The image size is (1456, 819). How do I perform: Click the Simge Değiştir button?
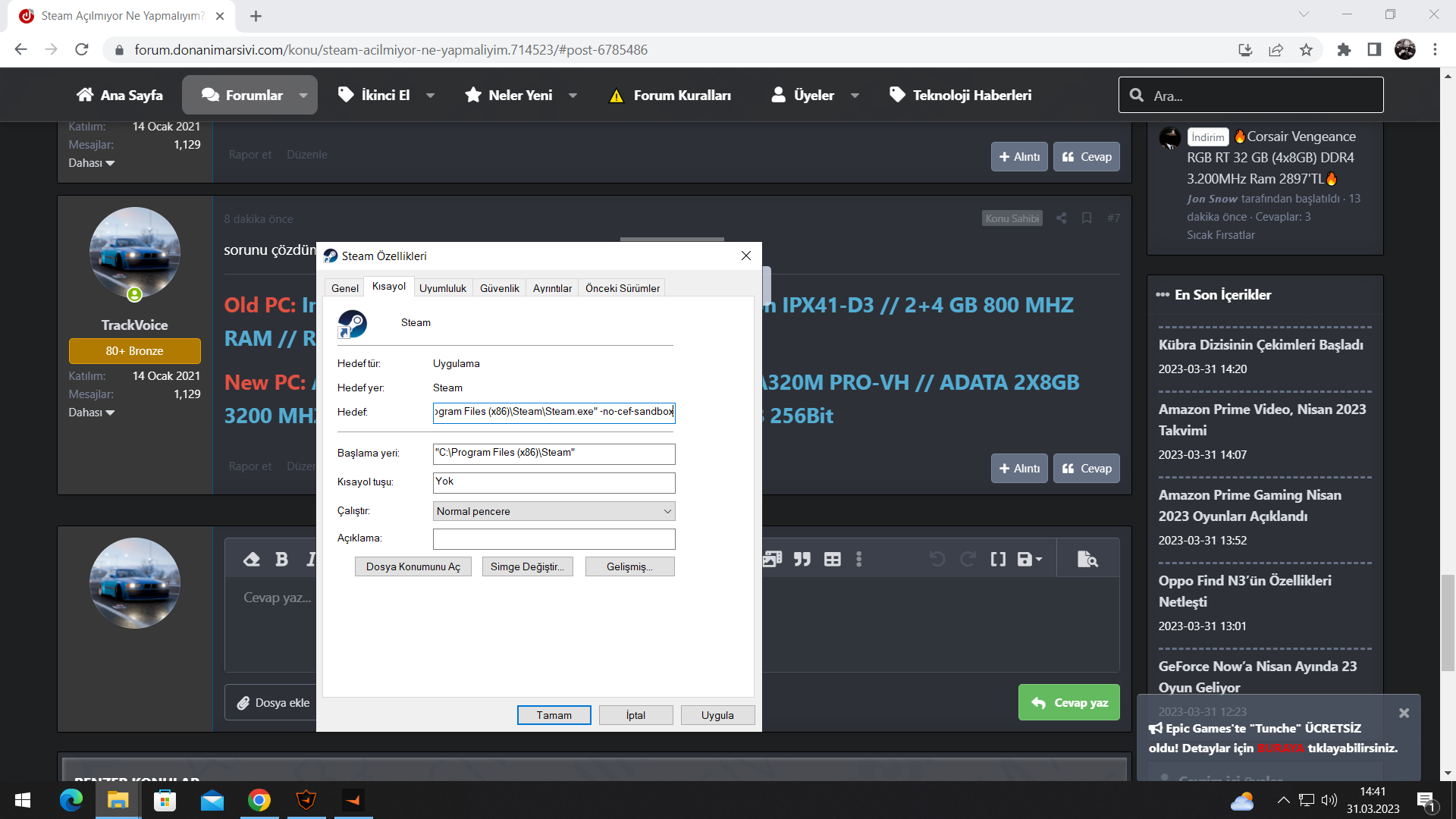(x=527, y=566)
